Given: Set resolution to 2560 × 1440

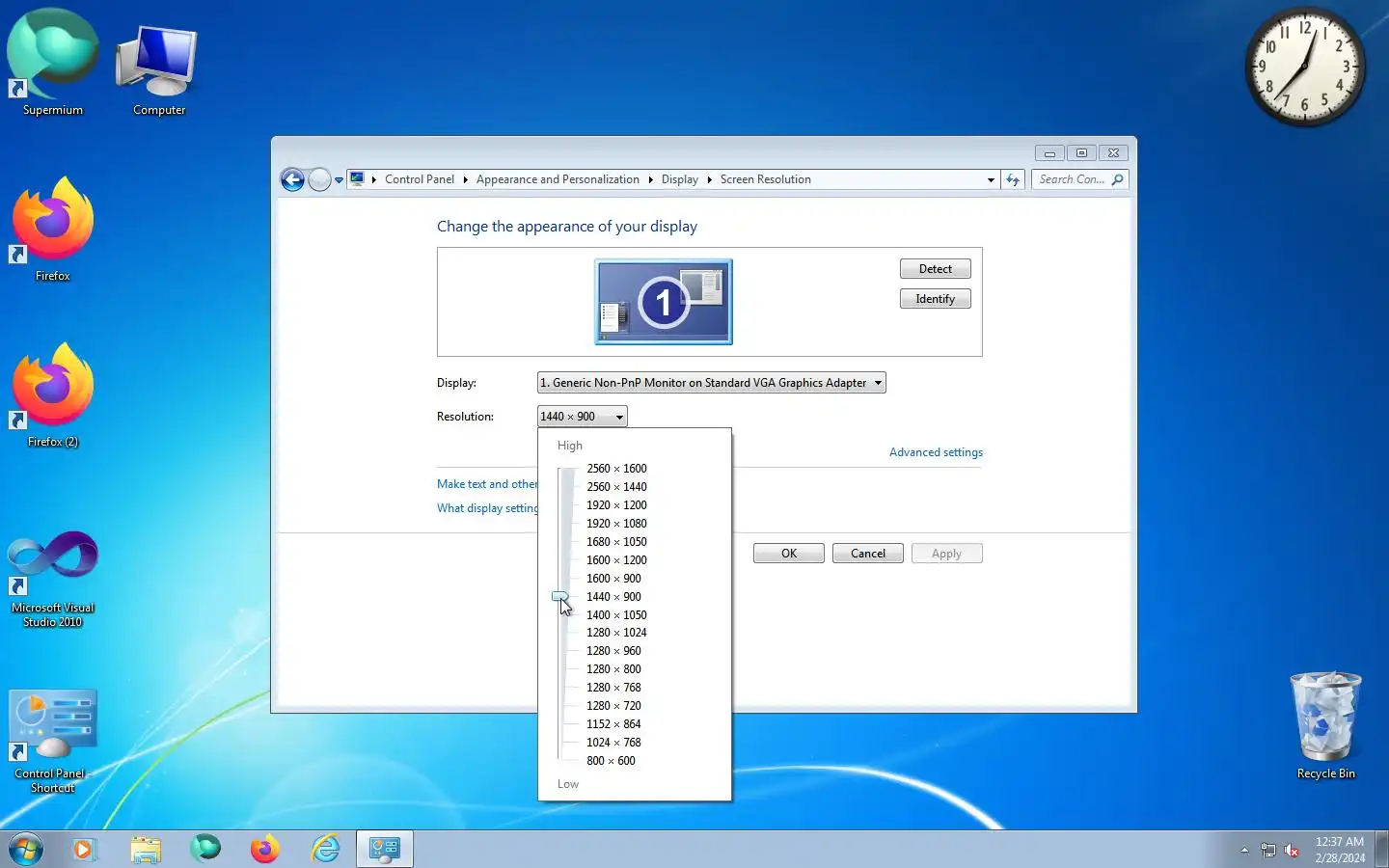Looking at the screenshot, I should pyautogui.click(x=616, y=487).
